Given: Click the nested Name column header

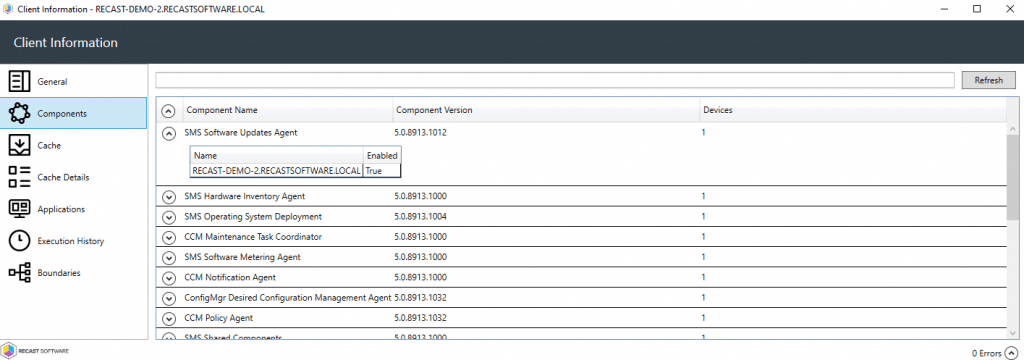Looking at the screenshot, I should 277,156.
